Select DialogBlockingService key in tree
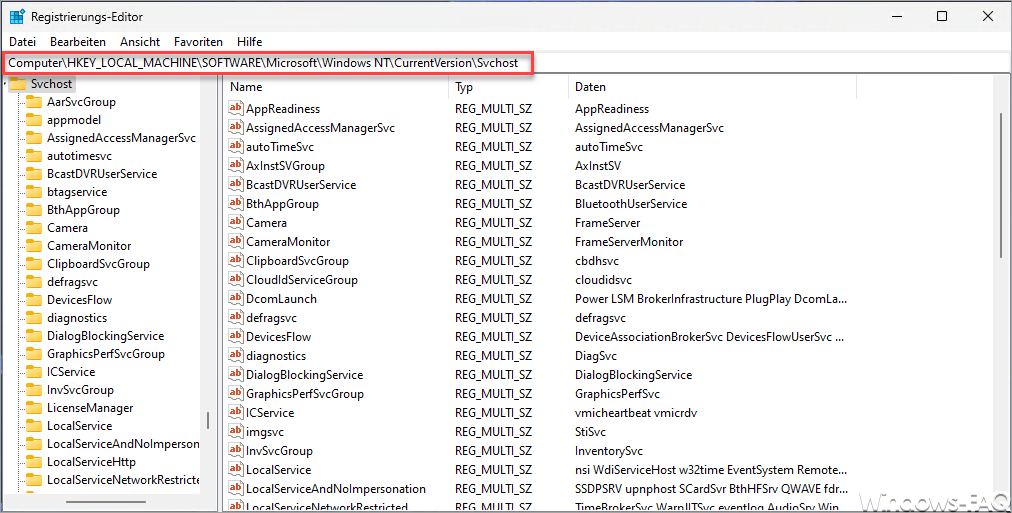This screenshot has height=513, width=1012. [x=105, y=336]
